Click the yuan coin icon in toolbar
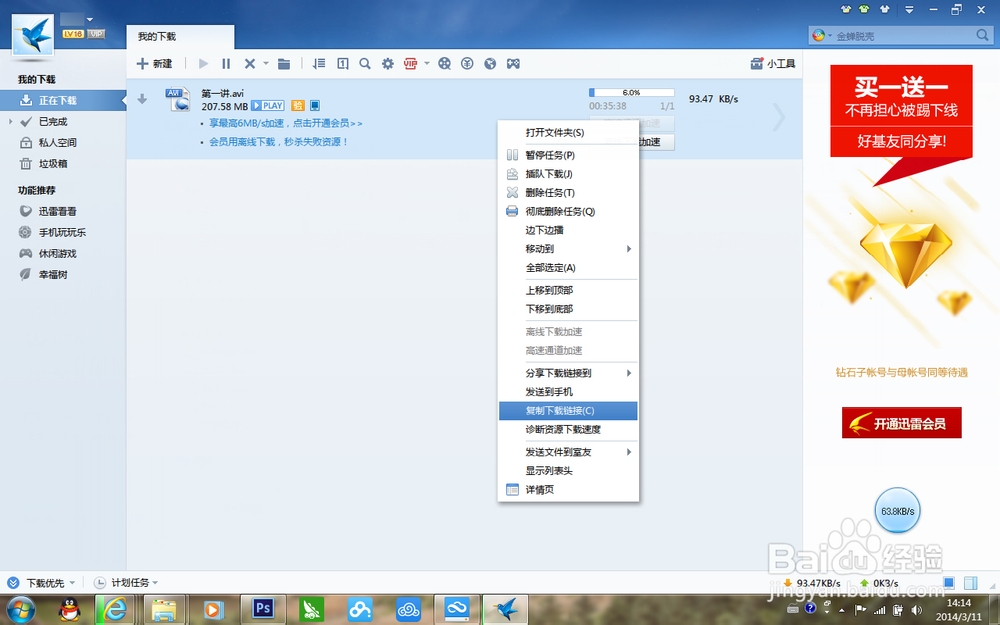1000x625 pixels. tap(467, 64)
